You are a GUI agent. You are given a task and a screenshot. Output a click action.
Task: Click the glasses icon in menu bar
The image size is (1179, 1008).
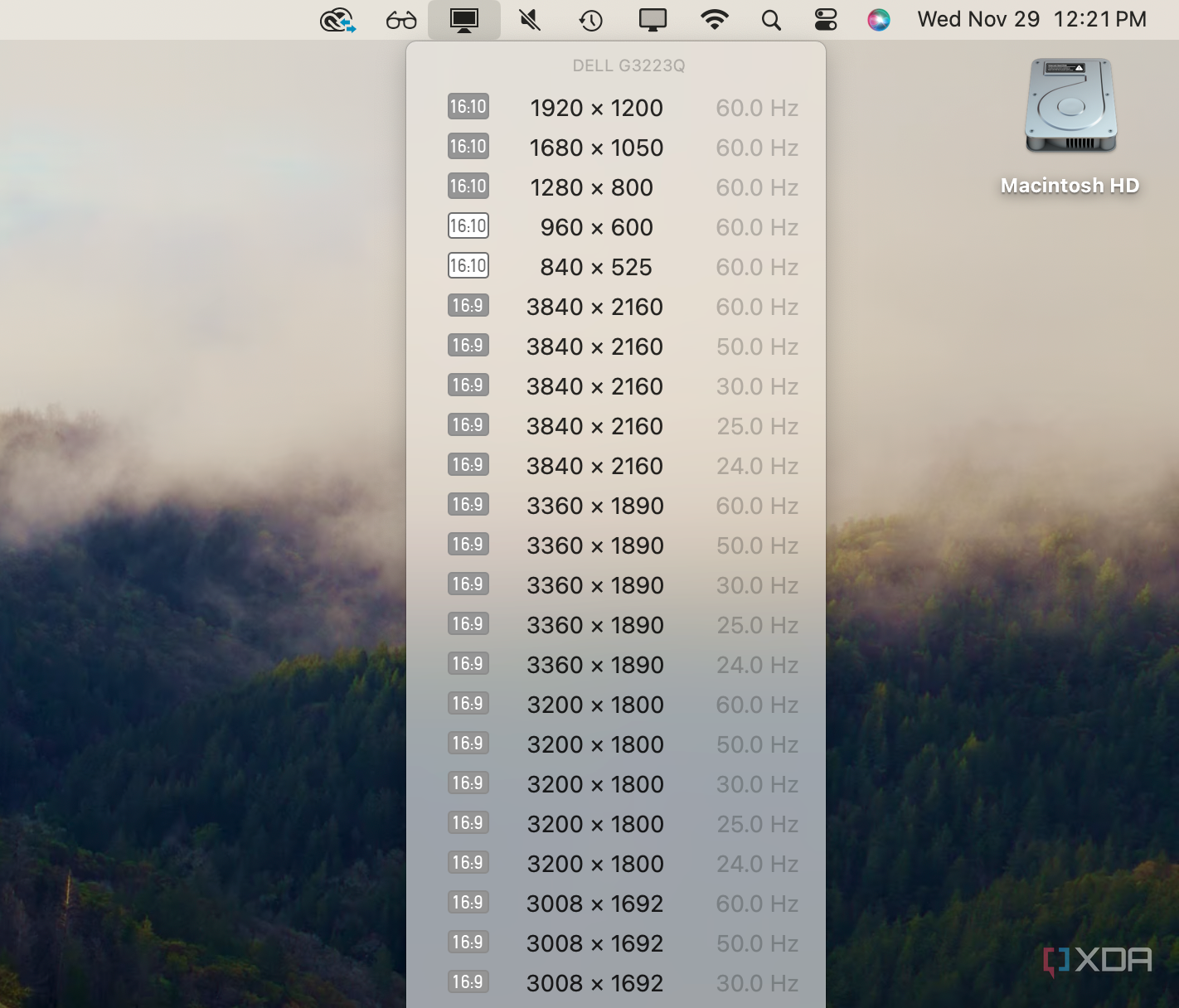tap(401, 20)
